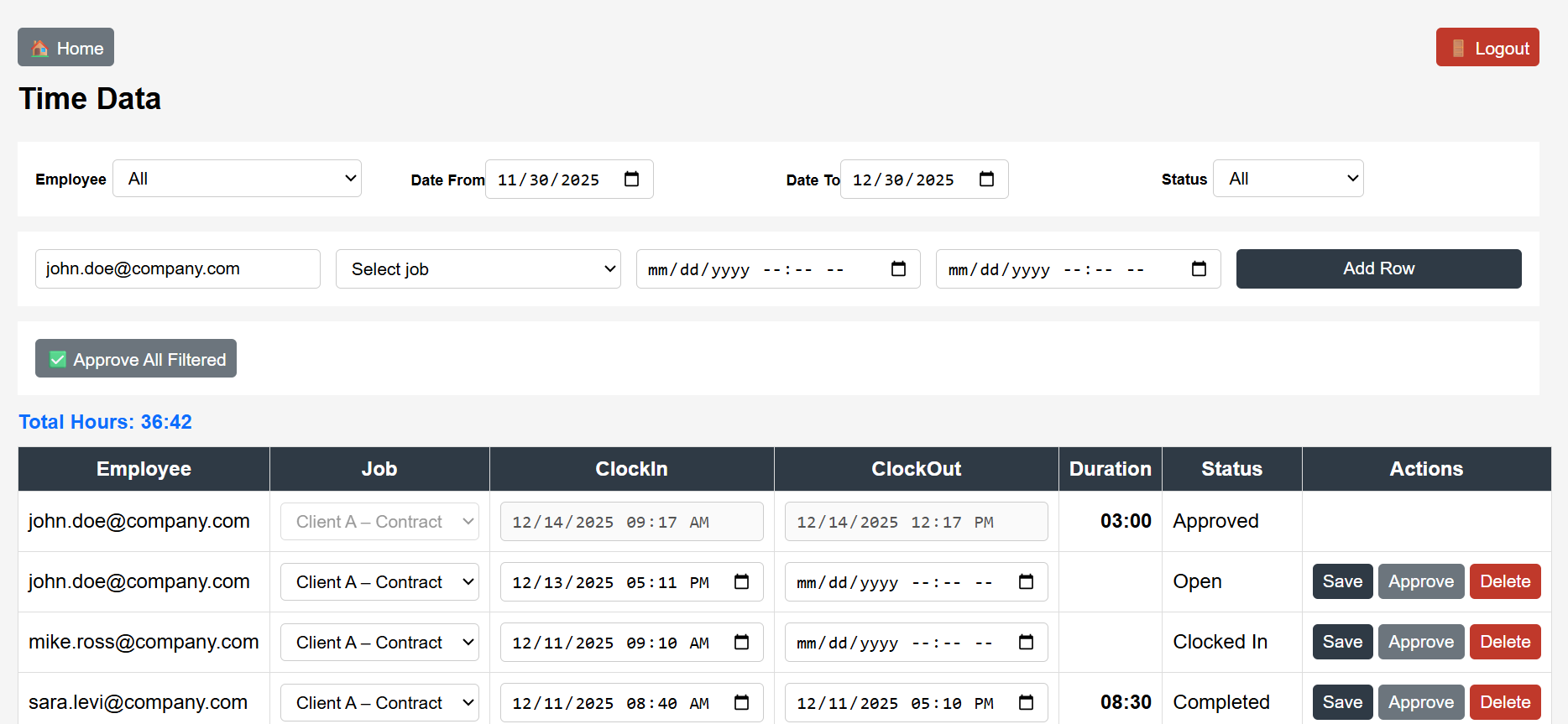Expand the Employee filter dropdown

(238, 179)
